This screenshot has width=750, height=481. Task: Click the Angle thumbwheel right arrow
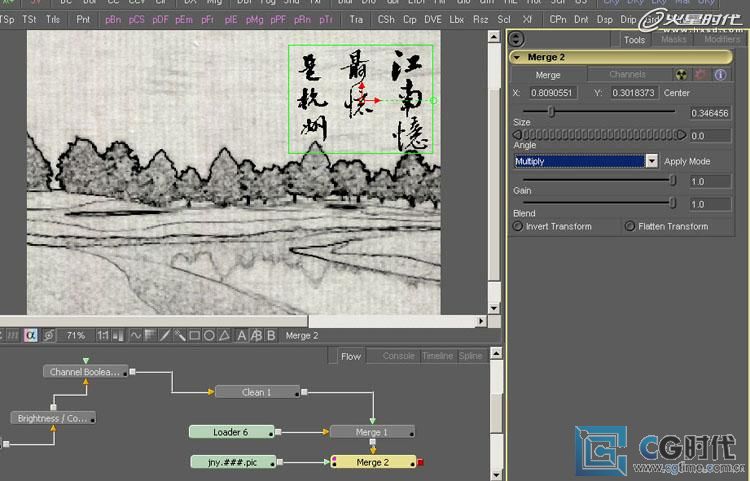tap(682, 135)
